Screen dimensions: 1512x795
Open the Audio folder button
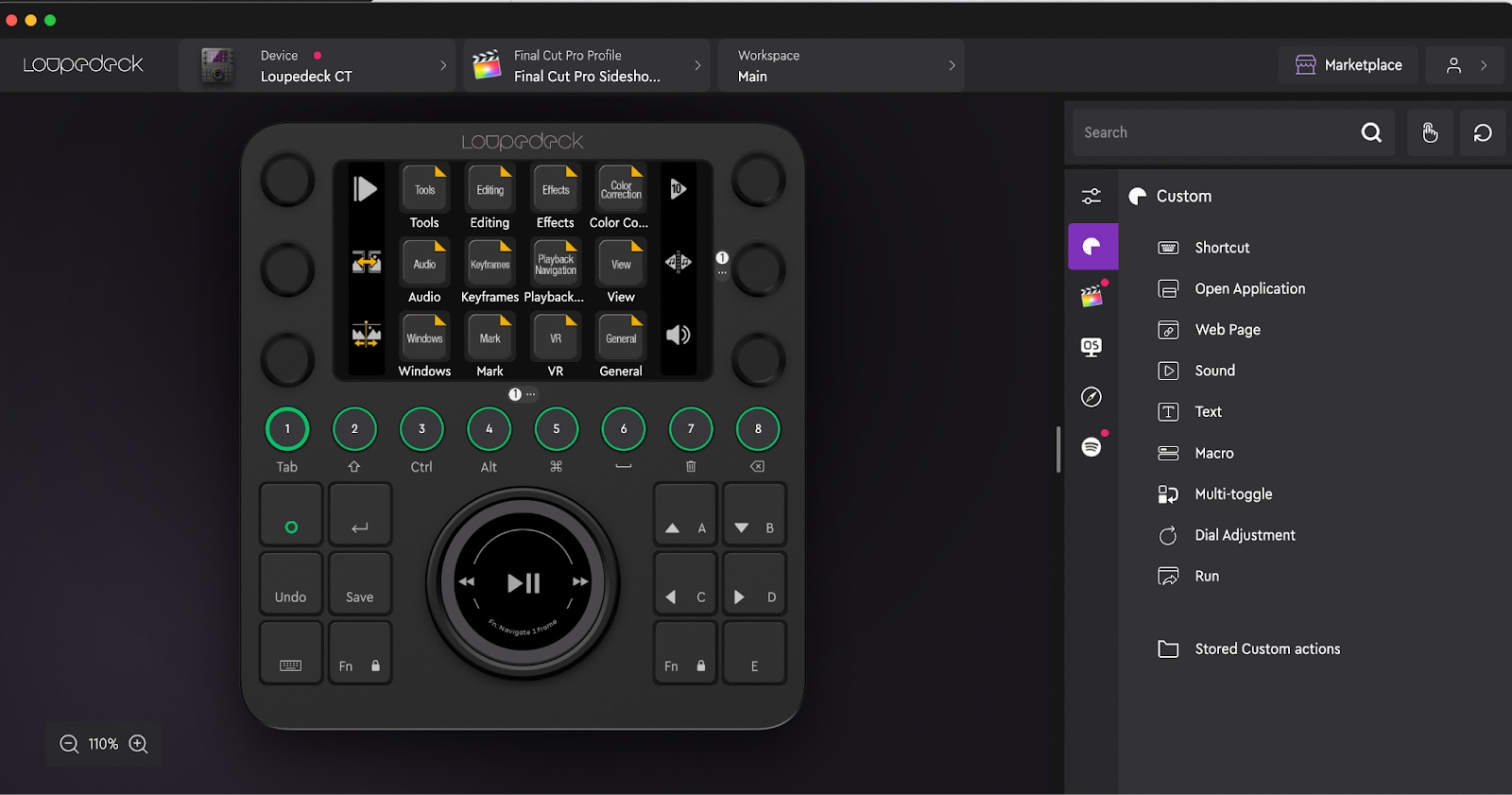tap(424, 264)
